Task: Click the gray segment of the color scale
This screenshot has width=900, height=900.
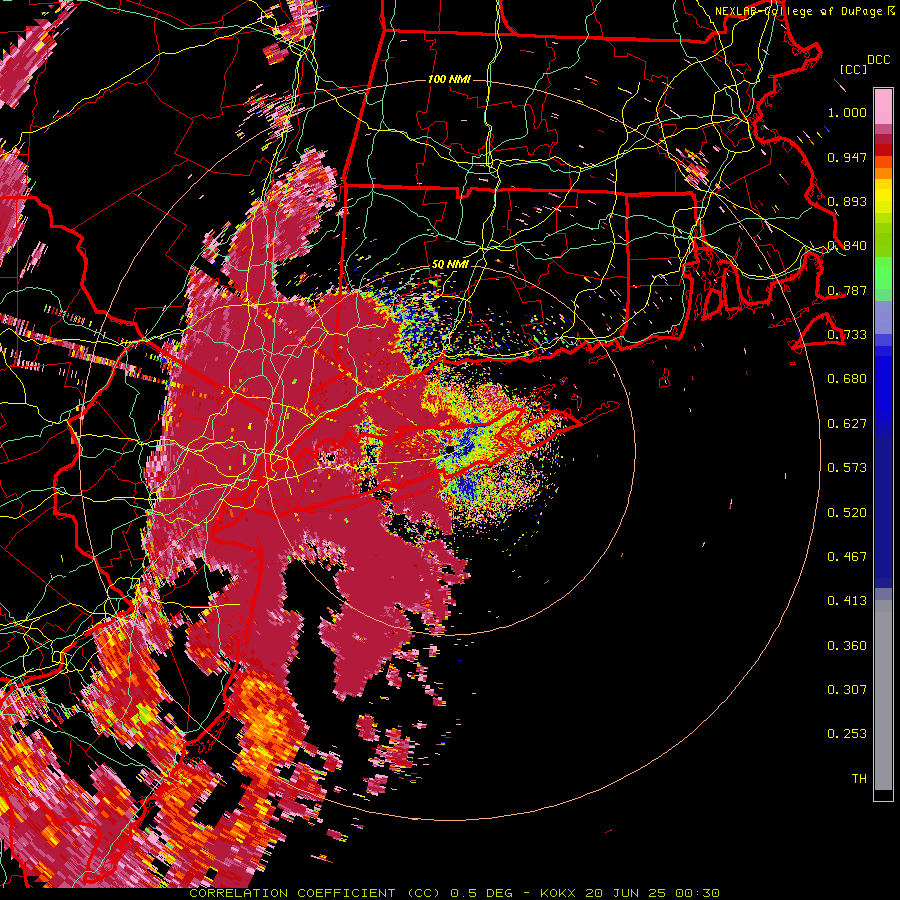Action: coord(883,695)
